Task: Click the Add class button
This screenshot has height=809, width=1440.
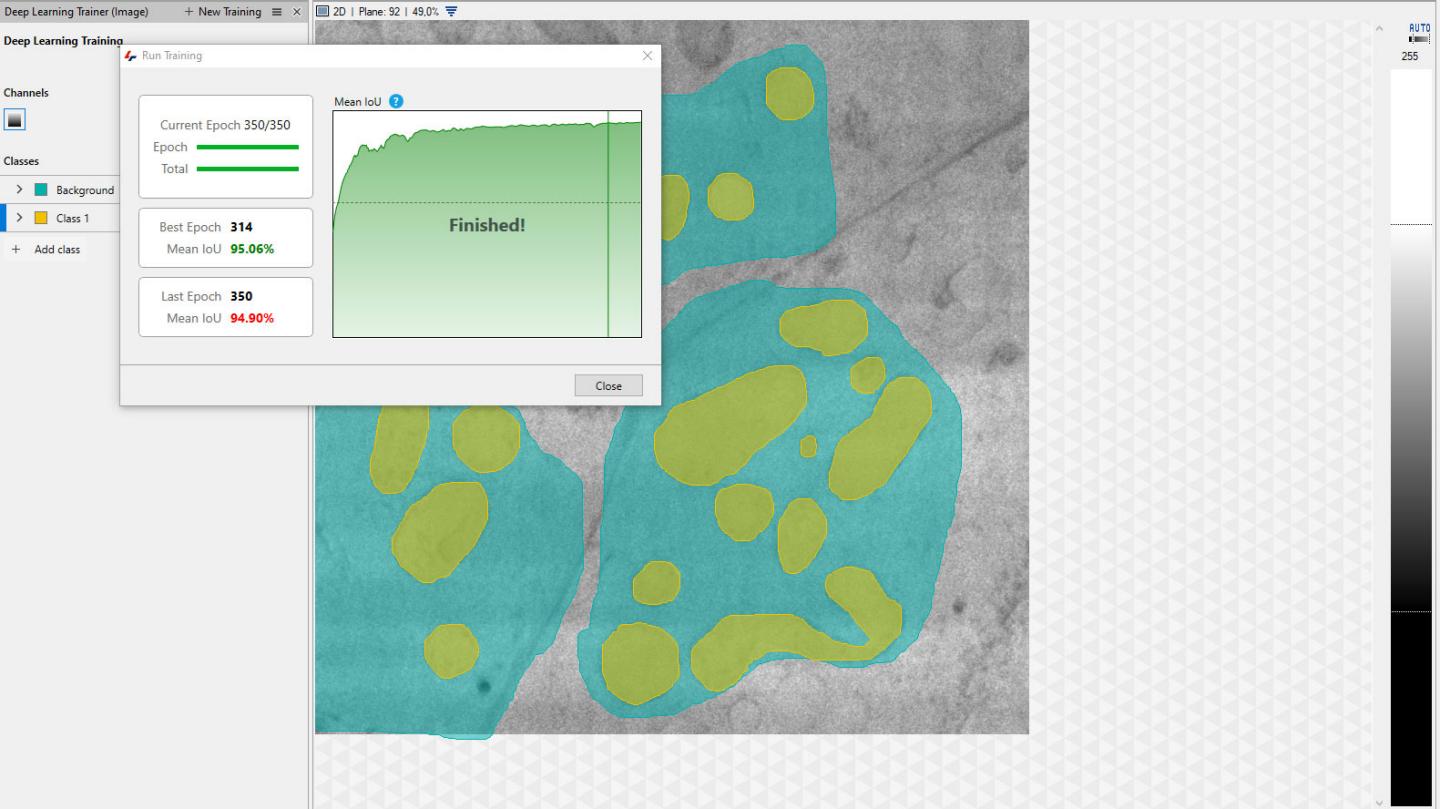Action: [57, 249]
